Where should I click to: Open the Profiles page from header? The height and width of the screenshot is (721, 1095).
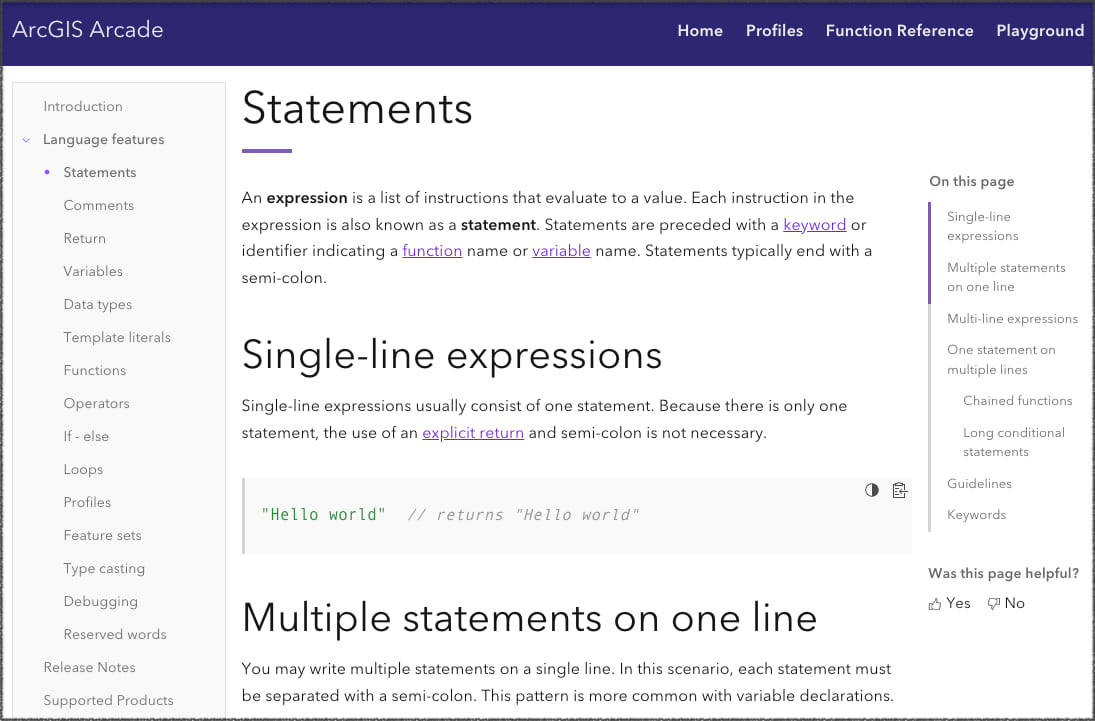tap(774, 31)
